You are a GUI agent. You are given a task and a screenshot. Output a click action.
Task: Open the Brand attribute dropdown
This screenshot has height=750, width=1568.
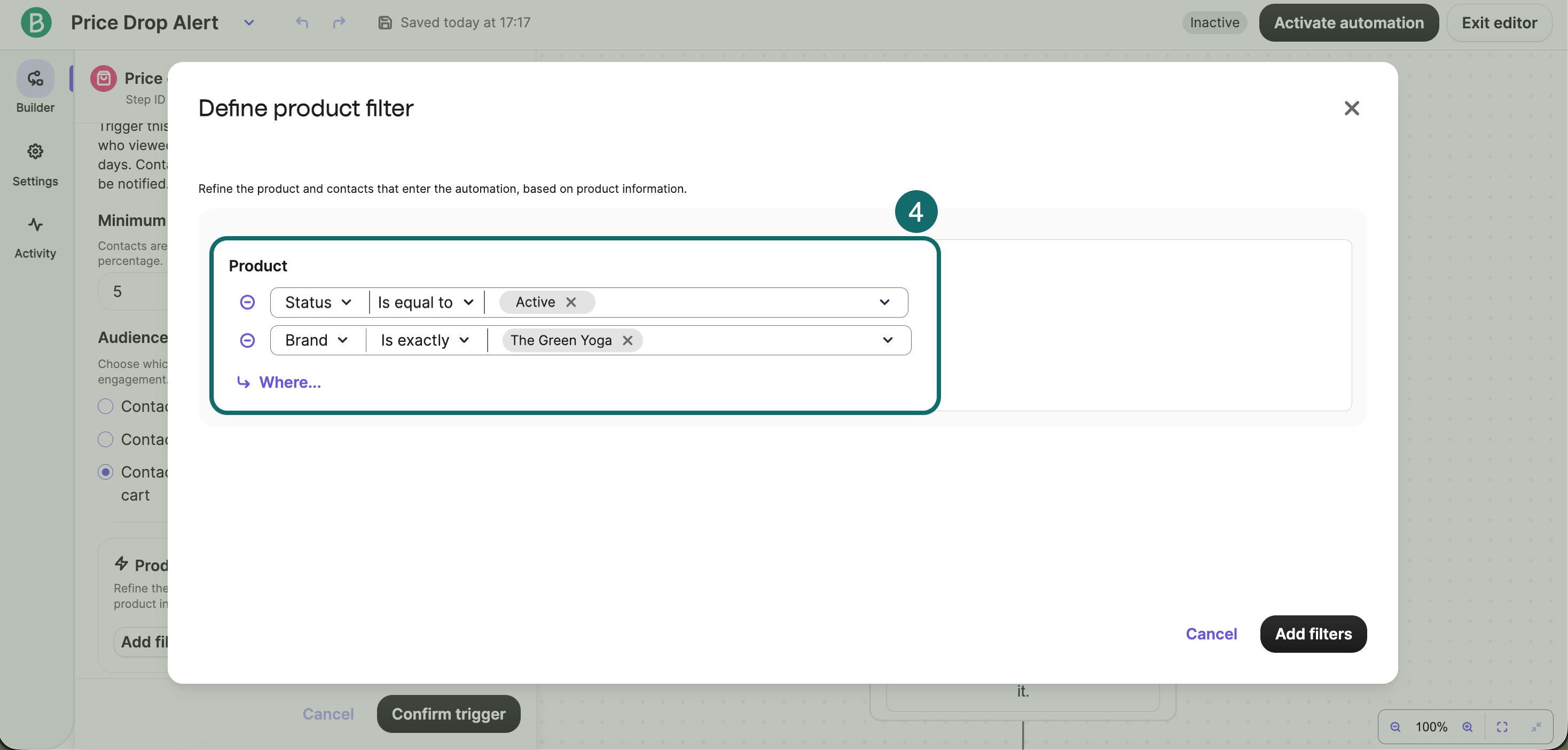317,340
